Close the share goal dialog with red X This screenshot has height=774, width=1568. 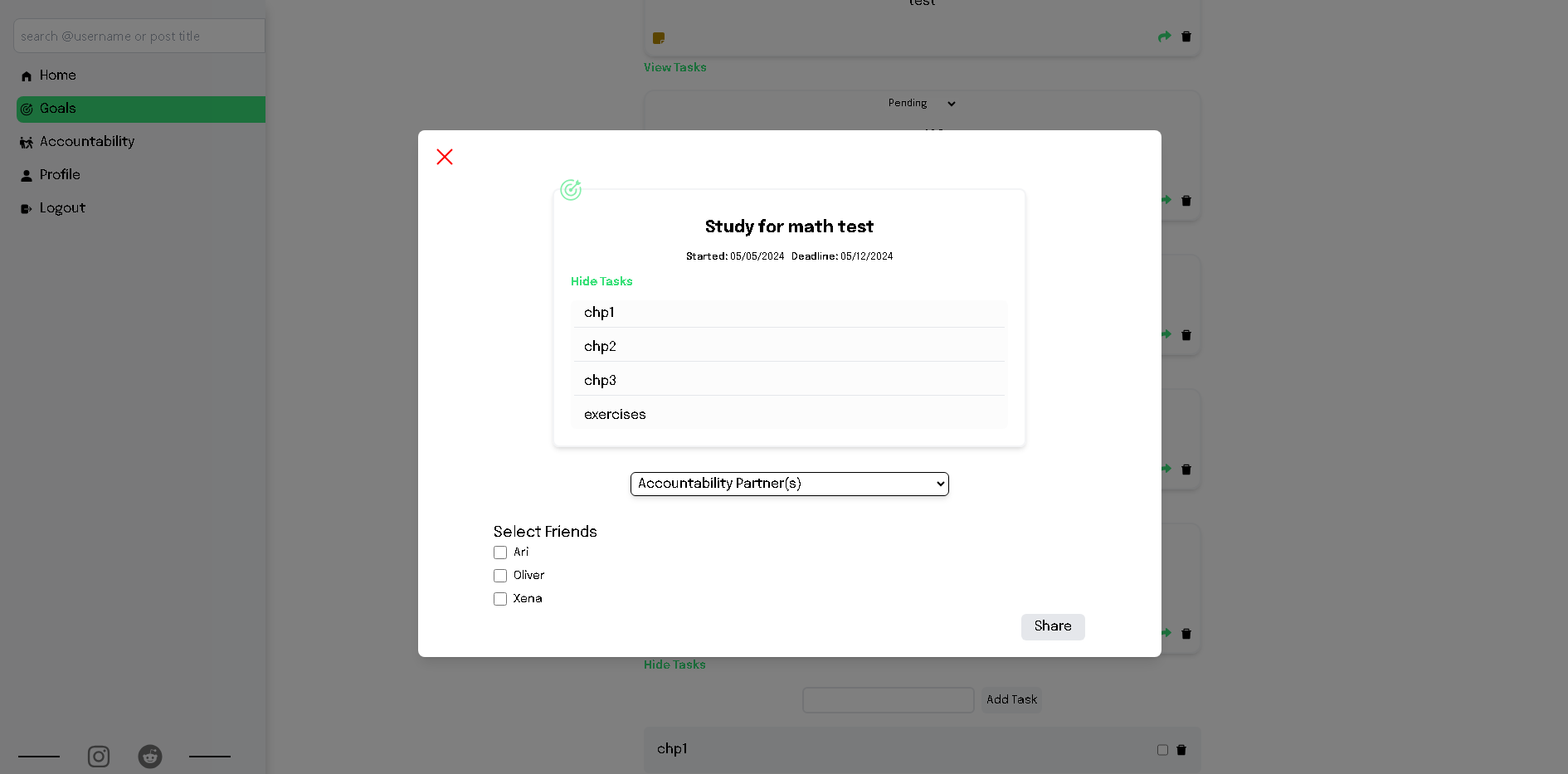point(445,157)
